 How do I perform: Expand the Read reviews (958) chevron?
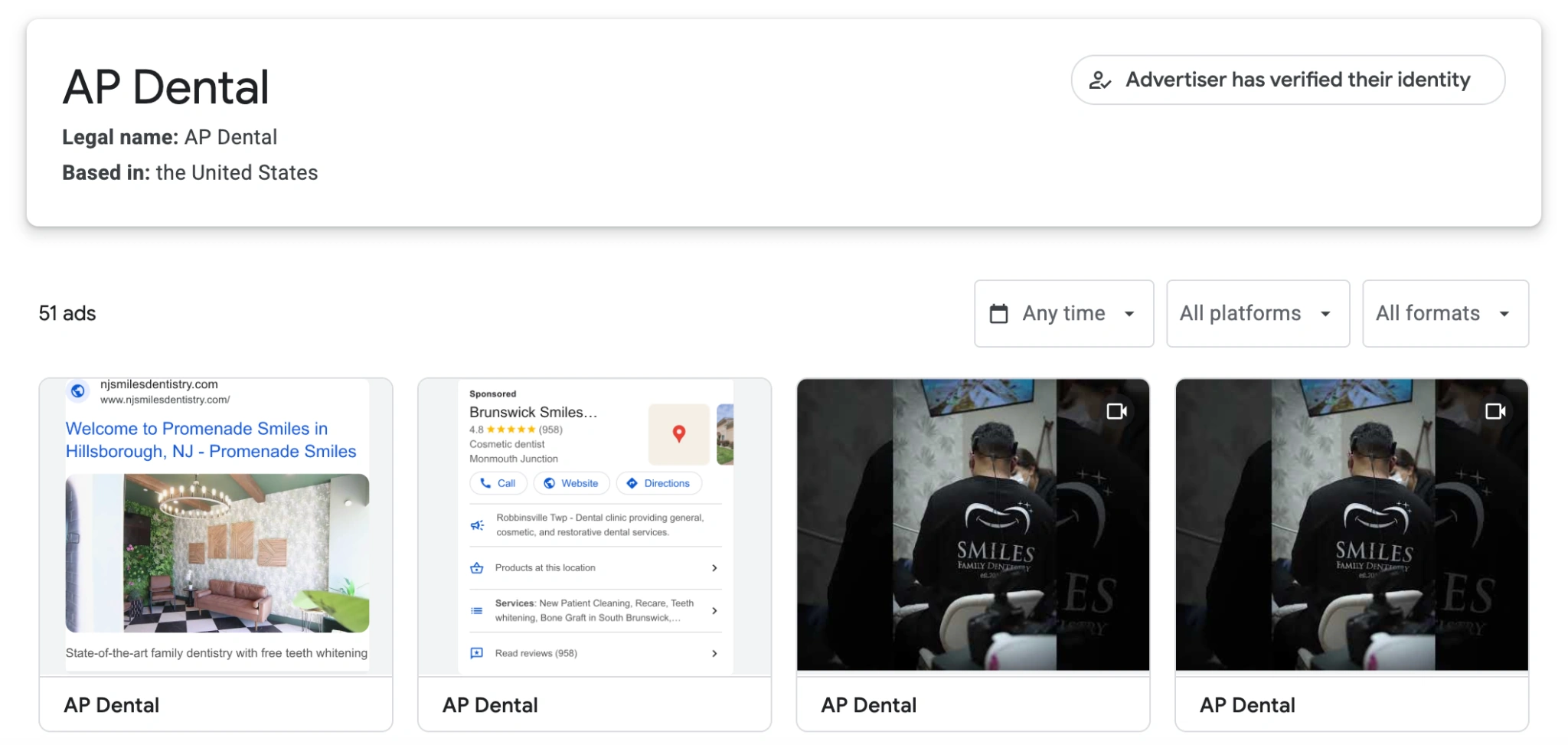714,653
